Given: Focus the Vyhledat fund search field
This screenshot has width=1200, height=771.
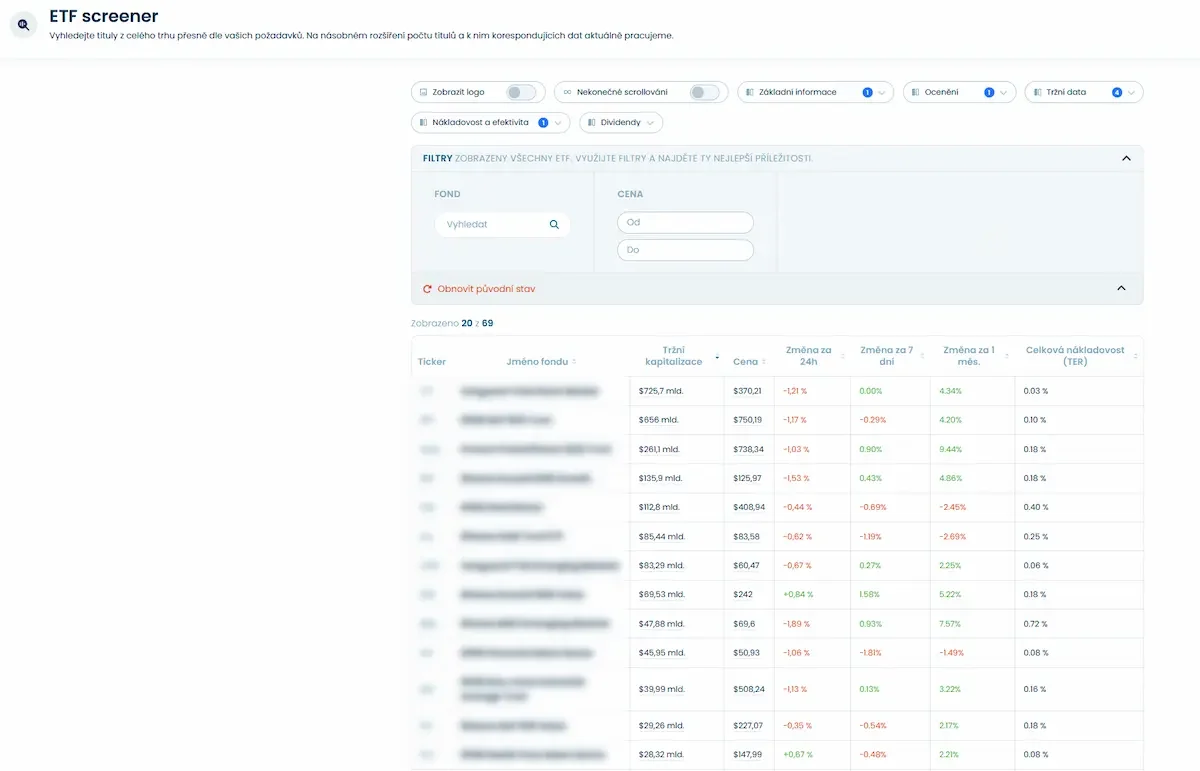Looking at the screenshot, I should click(502, 225).
